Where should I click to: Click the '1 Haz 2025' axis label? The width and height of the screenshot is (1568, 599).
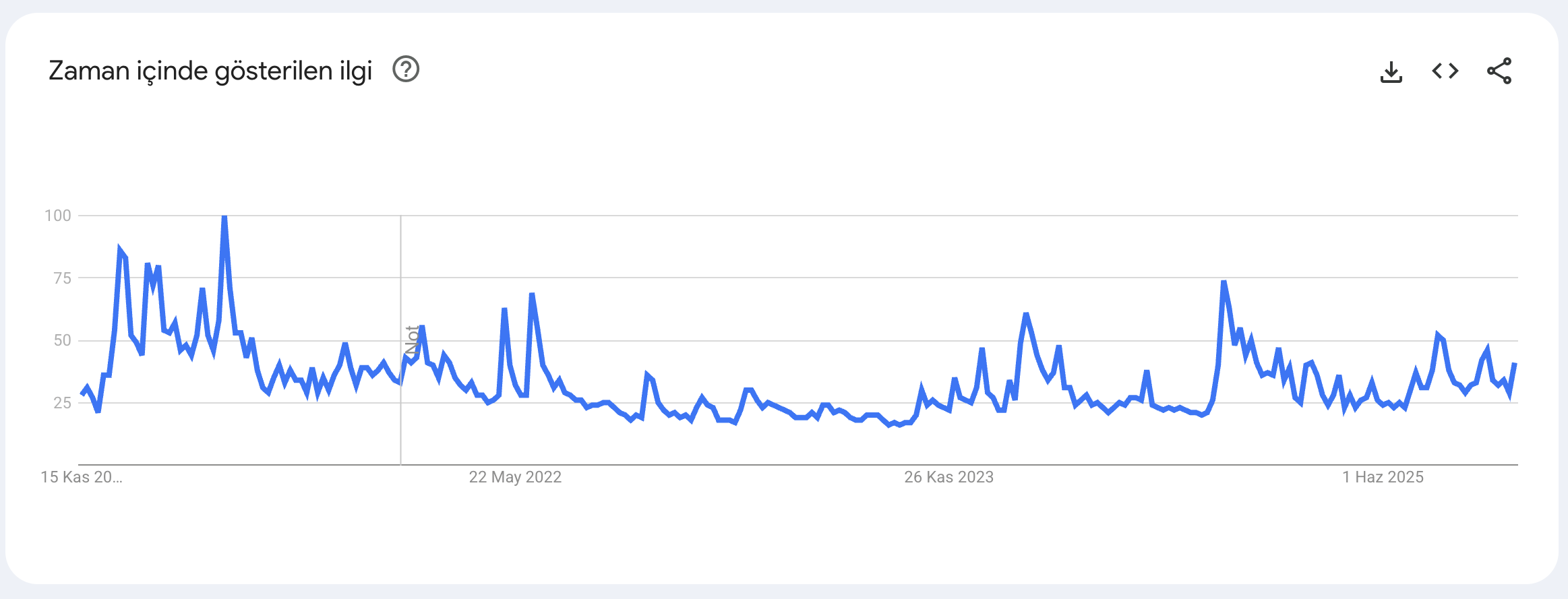[1383, 477]
